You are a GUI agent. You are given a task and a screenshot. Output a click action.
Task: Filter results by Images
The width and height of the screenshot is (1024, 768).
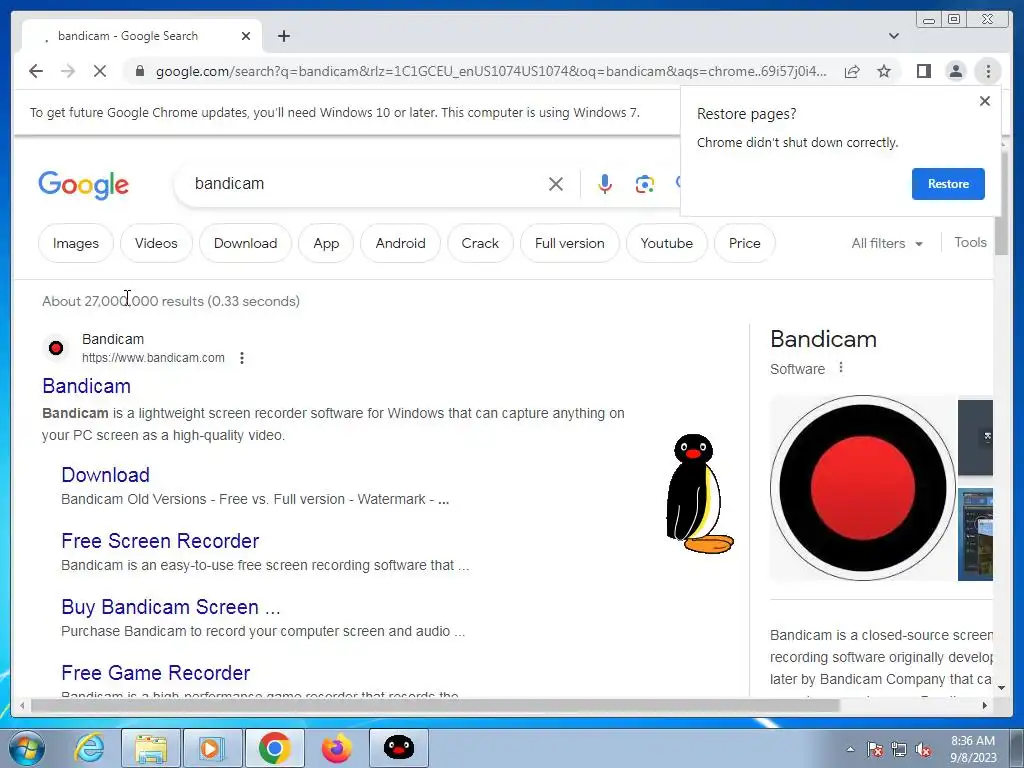point(76,243)
